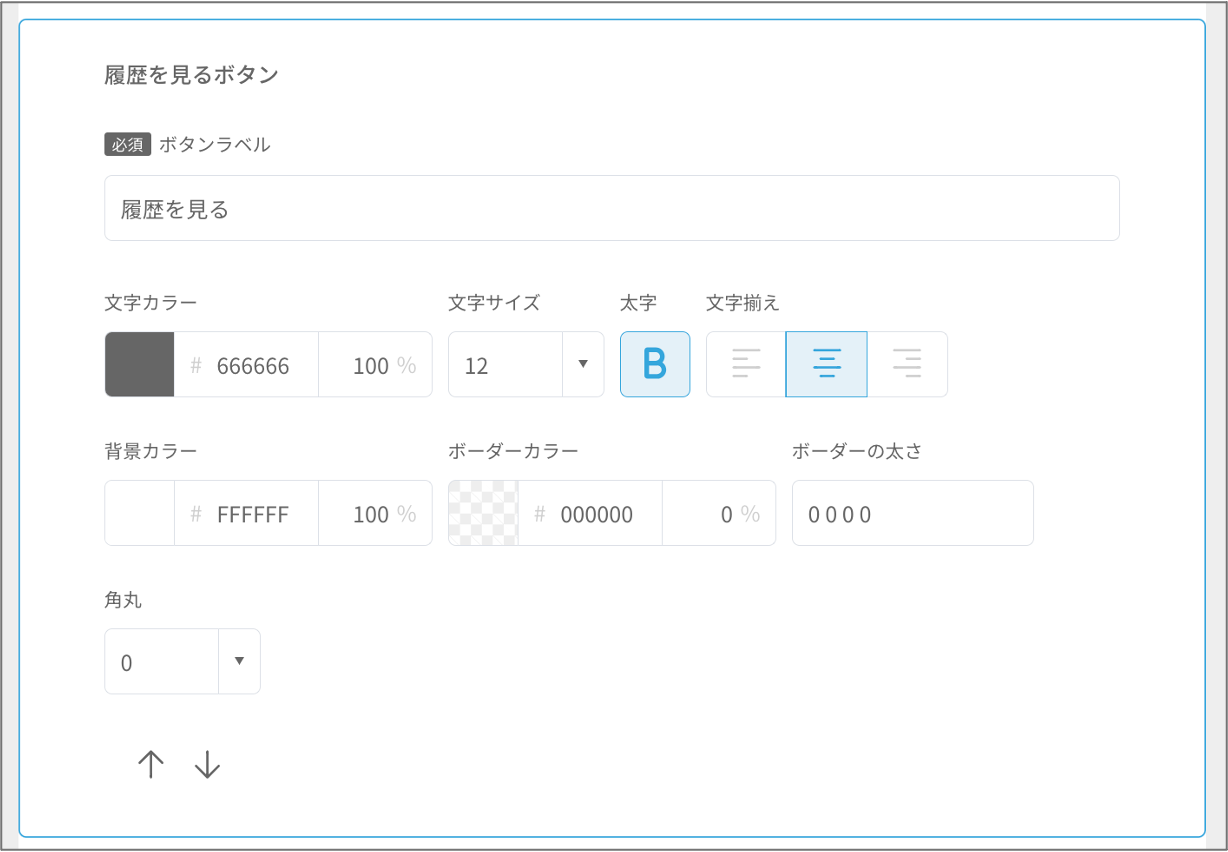
Task: Select right text alignment icon
Action: (x=907, y=364)
